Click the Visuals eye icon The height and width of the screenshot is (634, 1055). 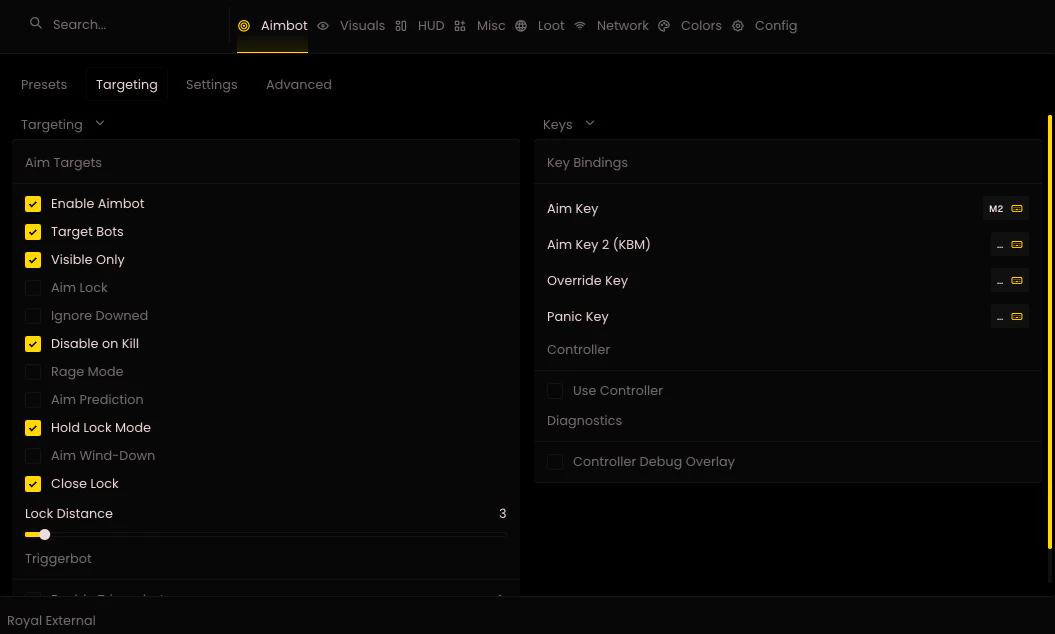click(323, 26)
